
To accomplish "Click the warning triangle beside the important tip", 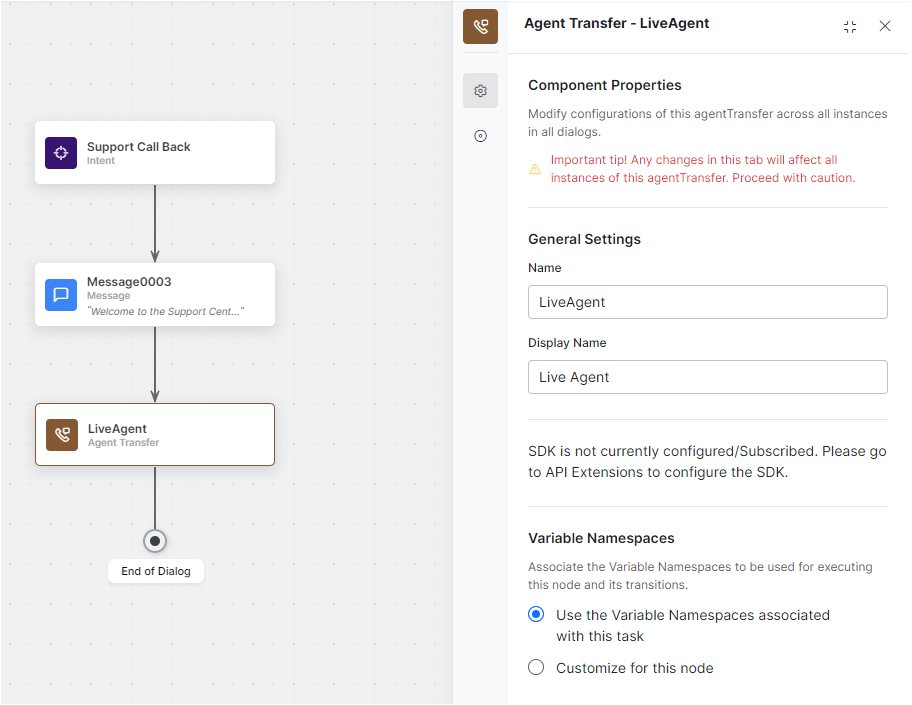I will [534, 168].
